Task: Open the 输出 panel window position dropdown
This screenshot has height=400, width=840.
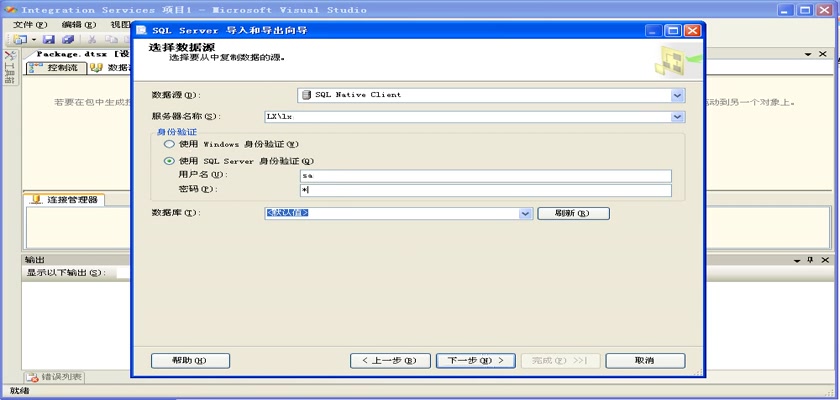Action: pyautogui.click(x=798, y=260)
